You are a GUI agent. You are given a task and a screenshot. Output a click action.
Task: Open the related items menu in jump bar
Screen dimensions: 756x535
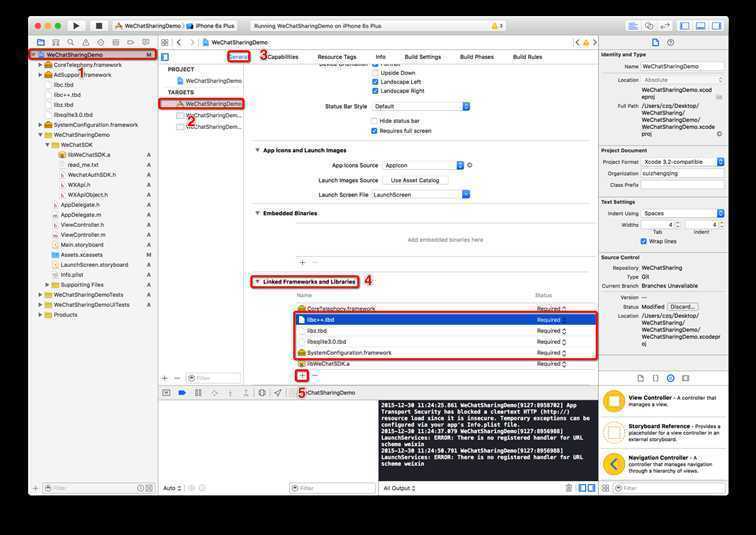[165, 42]
